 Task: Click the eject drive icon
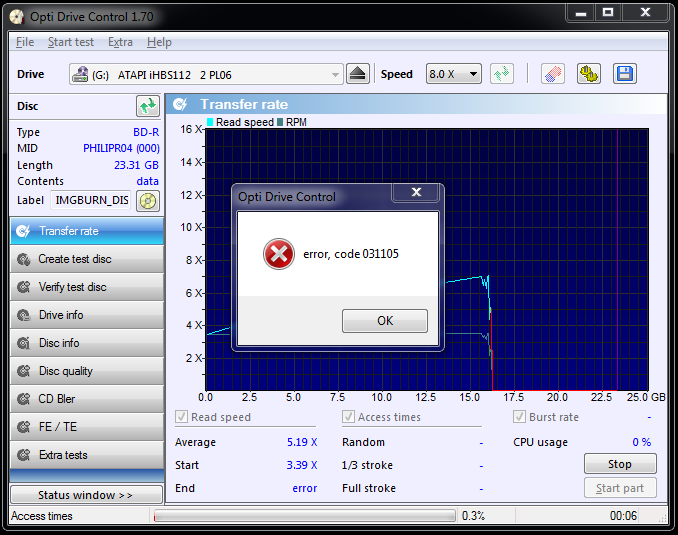coord(358,74)
